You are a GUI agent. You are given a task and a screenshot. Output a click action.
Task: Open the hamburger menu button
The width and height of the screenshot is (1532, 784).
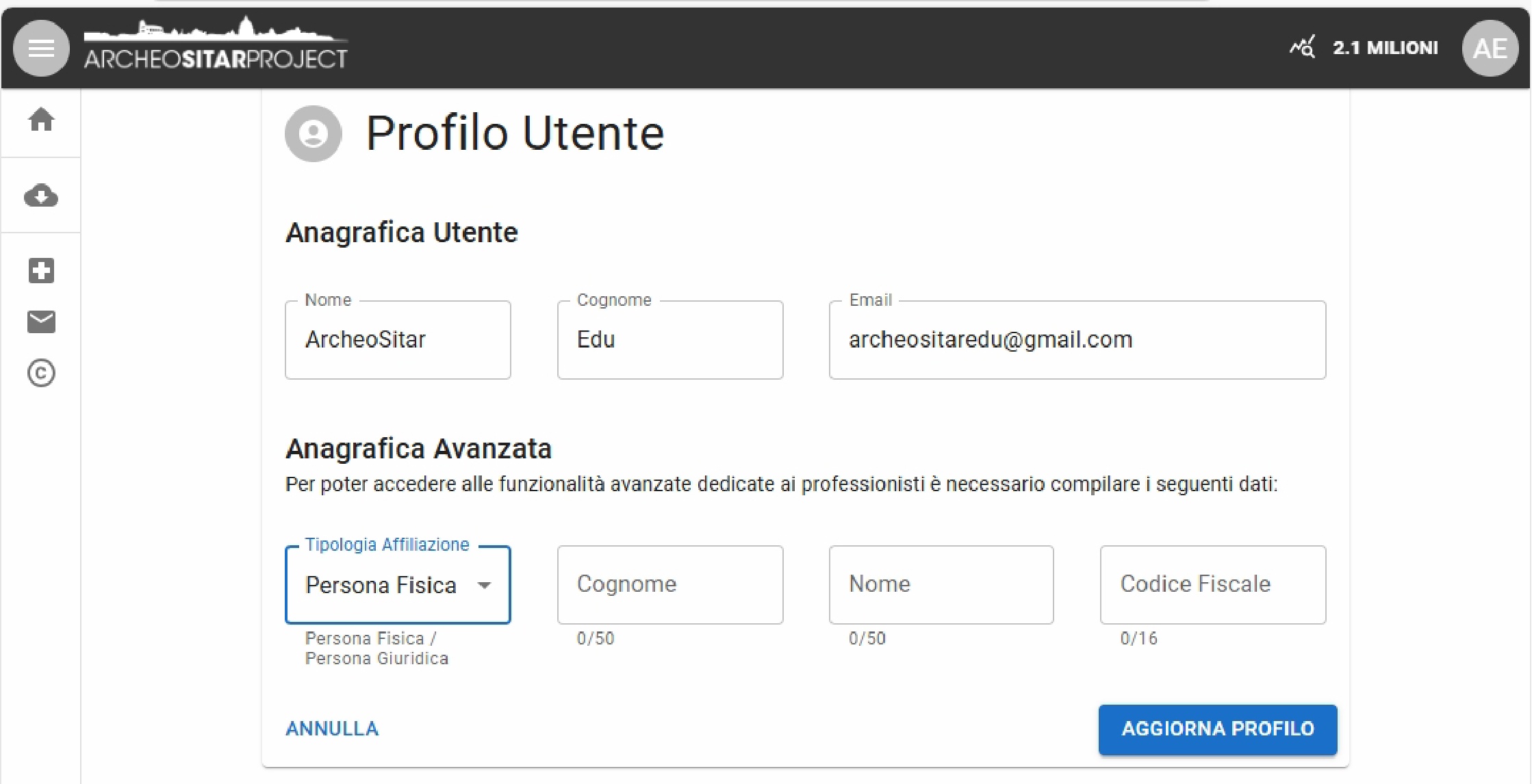(41, 48)
